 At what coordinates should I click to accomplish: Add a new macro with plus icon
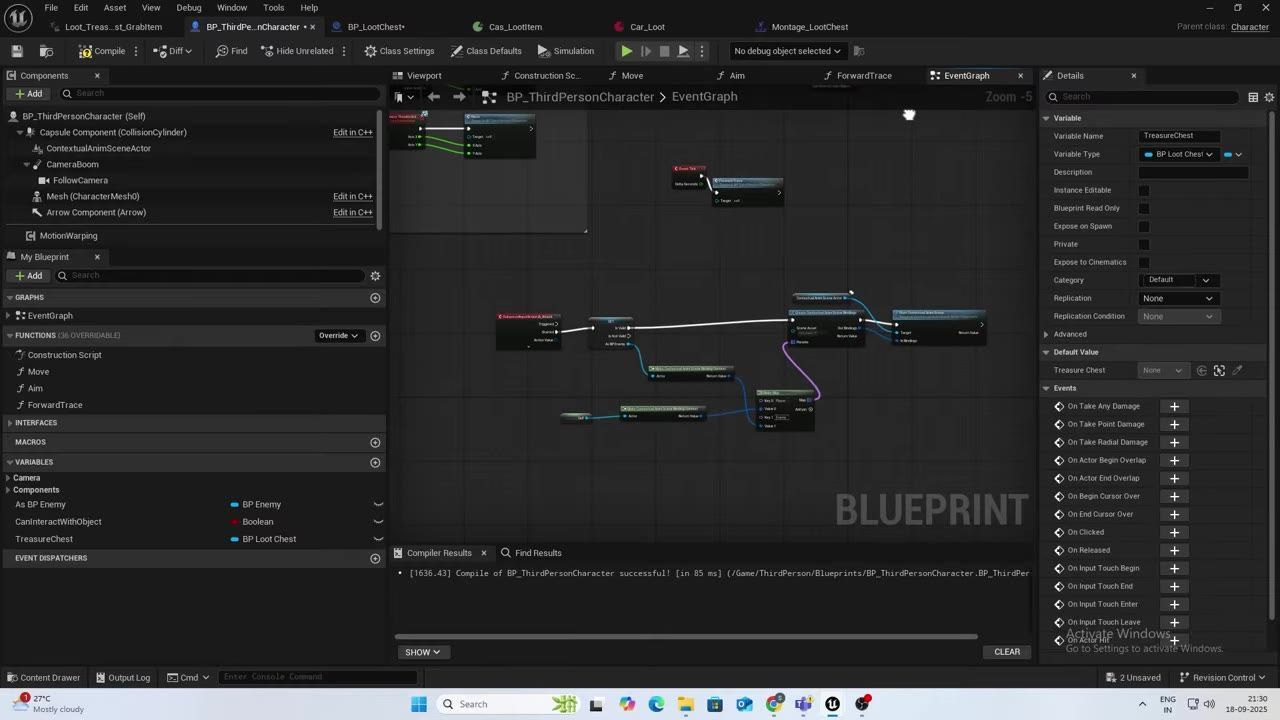click(x=375, y=442)
